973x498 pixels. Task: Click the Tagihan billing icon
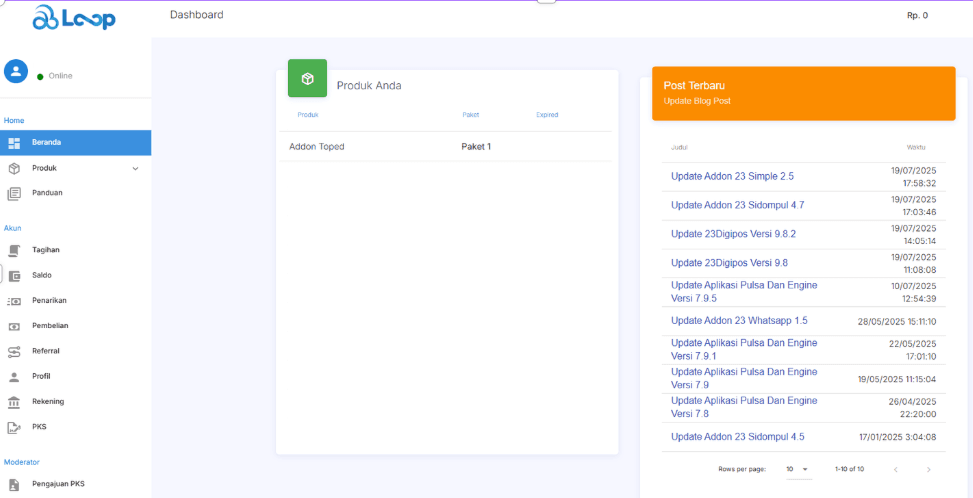14,250
